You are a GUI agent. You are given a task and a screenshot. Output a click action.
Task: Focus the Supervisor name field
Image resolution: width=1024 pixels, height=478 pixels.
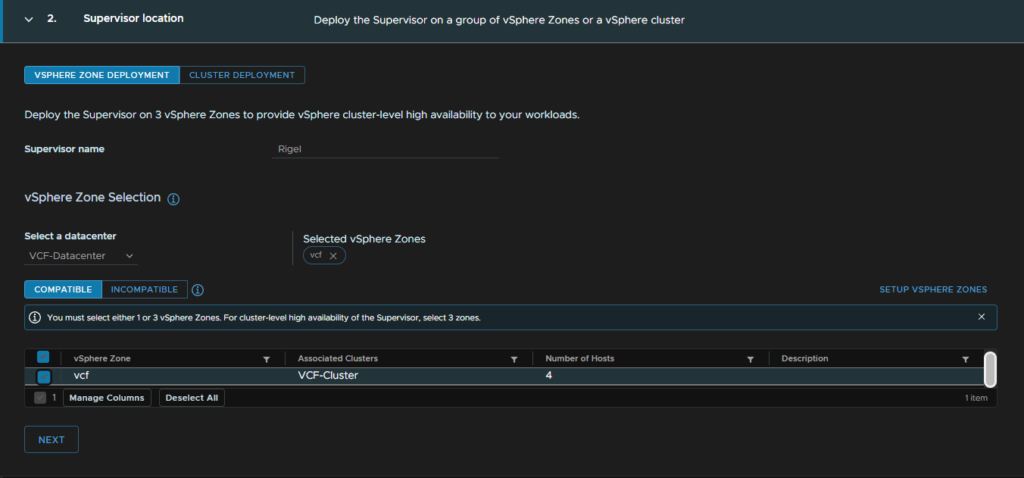[385, 149]
